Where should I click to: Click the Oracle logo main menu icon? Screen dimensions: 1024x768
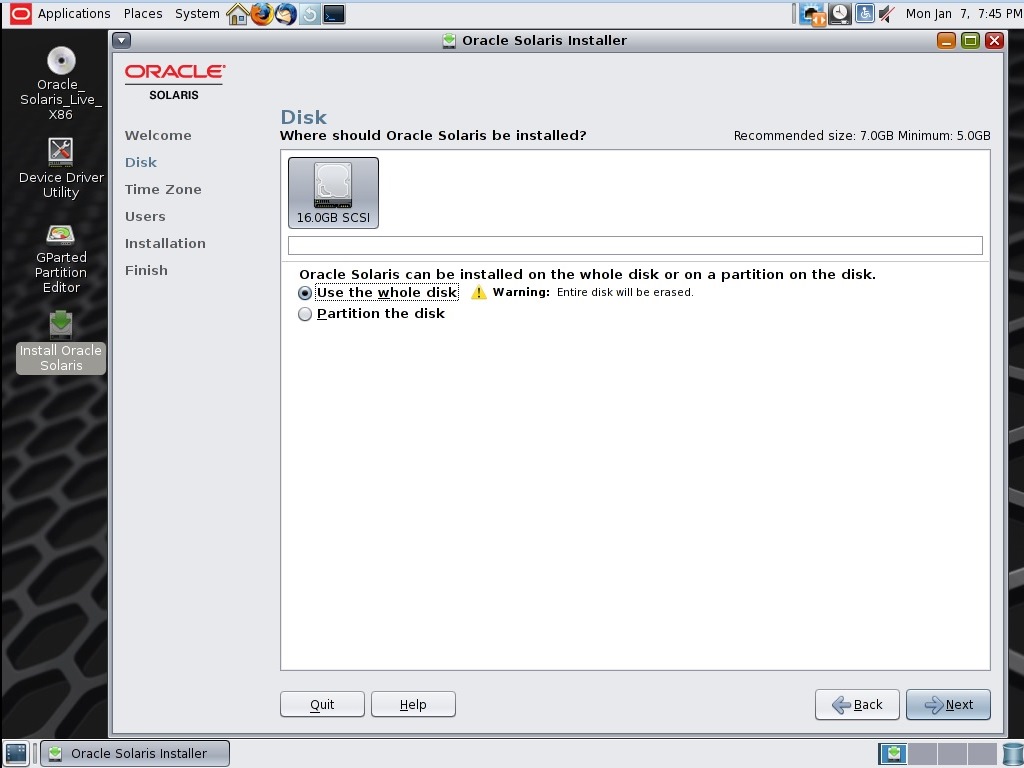point(20,14)
